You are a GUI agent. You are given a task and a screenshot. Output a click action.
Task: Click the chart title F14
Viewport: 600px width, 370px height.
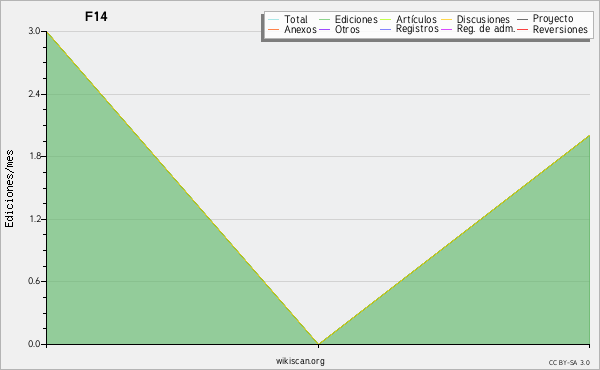pos(96,16)
